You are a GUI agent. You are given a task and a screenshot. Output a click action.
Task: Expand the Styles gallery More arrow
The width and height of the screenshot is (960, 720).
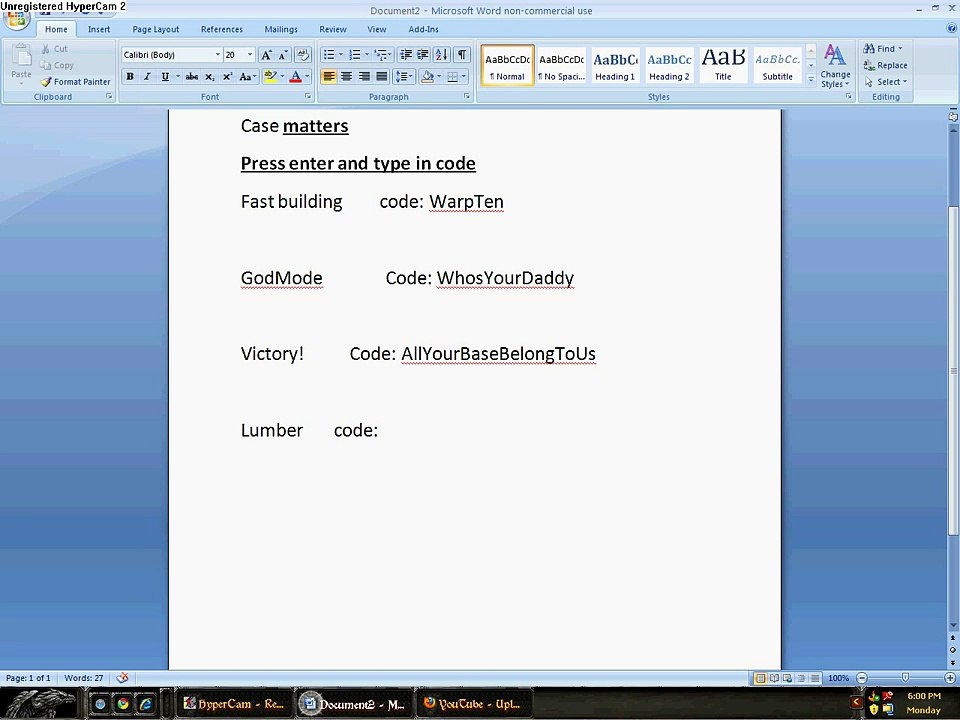click(811, 79)
